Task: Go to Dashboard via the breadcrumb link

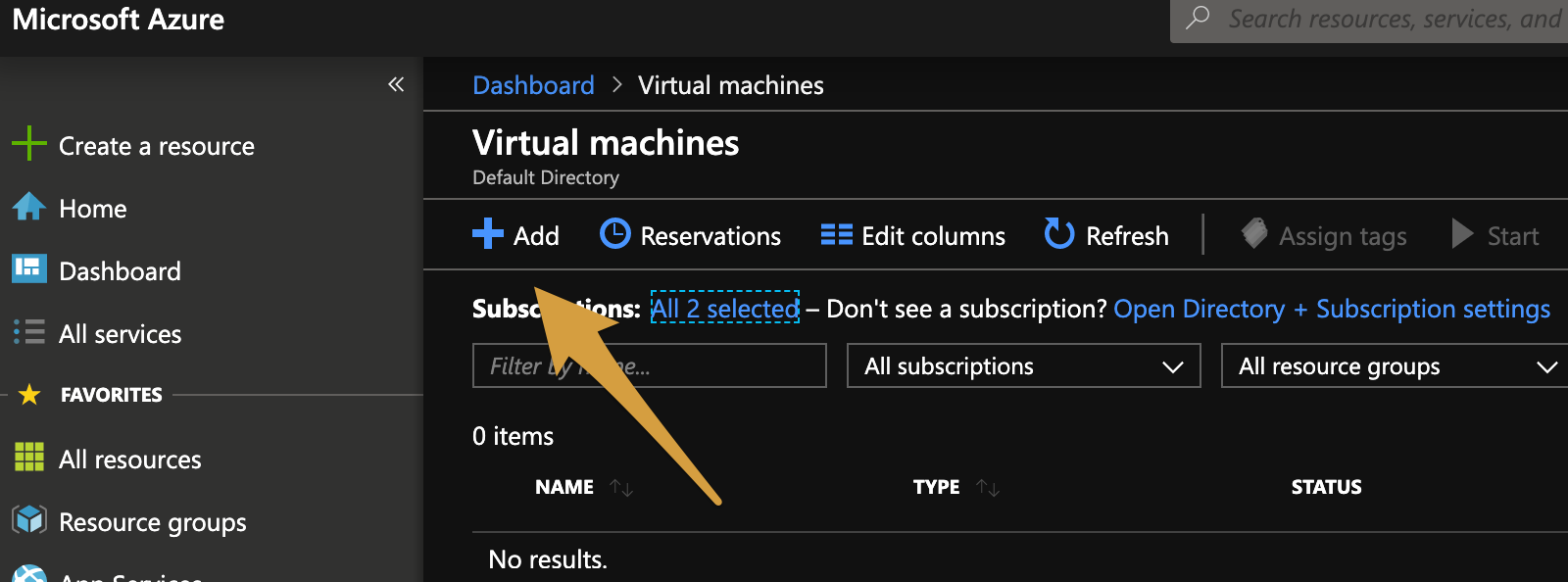Action: point(533,85)
